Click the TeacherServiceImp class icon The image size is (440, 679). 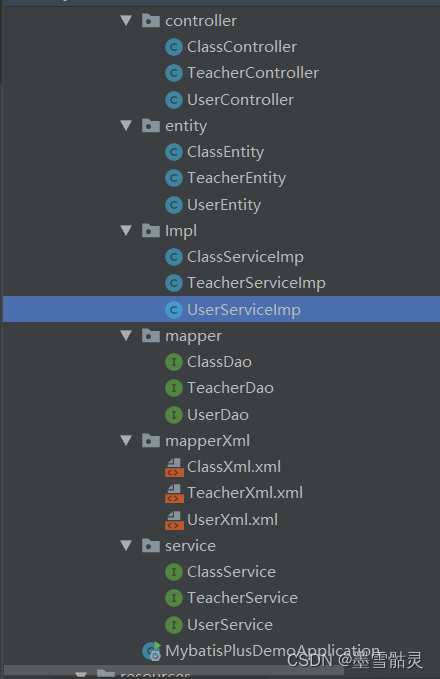pyautogui.click(x=174, y=283)
